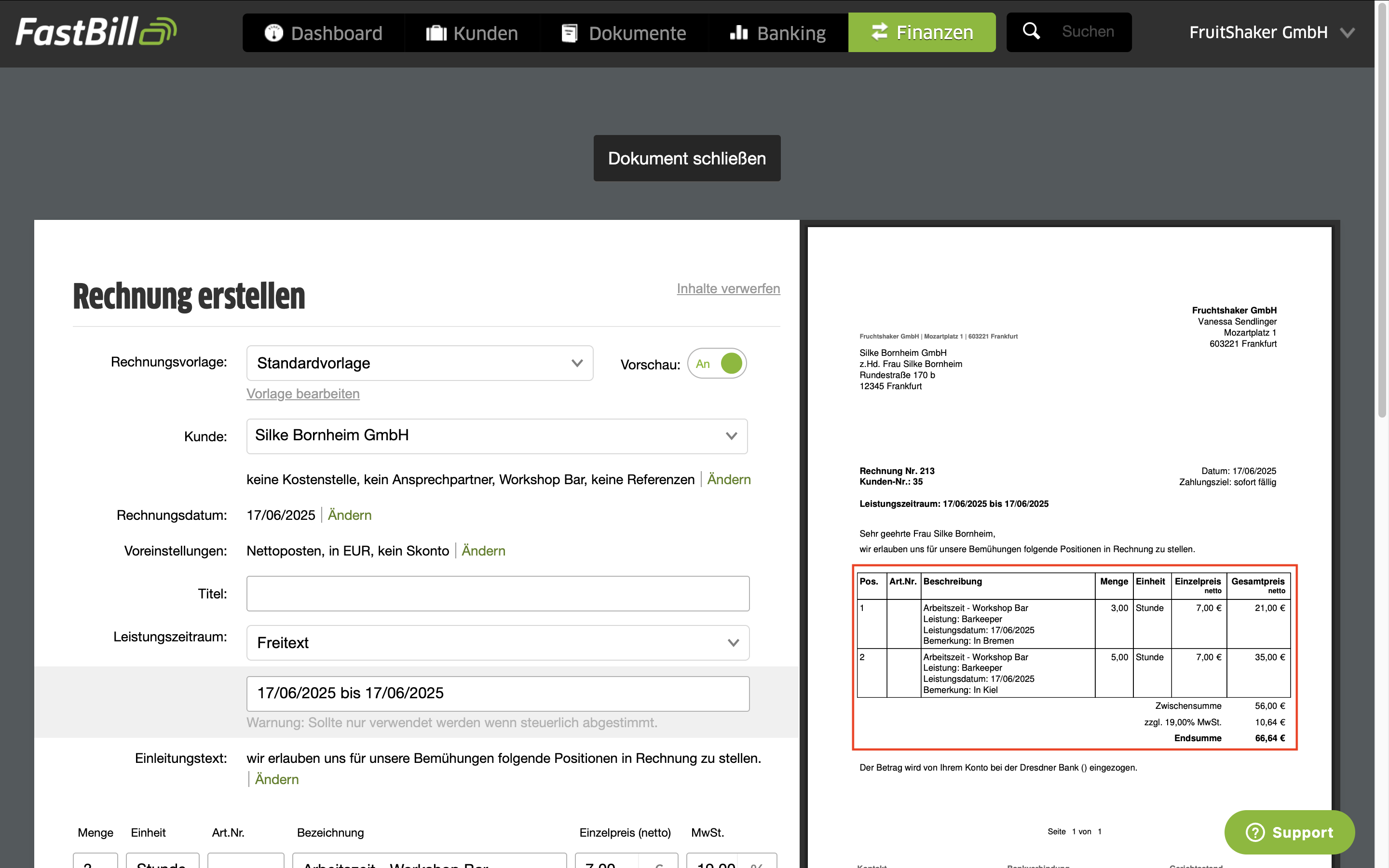Expand the FruitShaker GmbH account menu
Screen dimensions: 1389x868
click(1272, 33)
